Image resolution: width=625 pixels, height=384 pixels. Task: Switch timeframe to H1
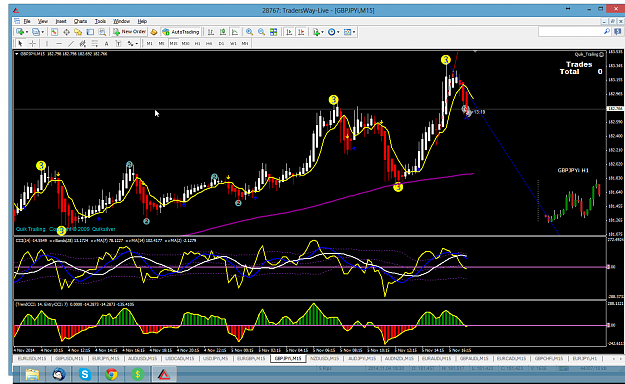click(x=197, y=43)
